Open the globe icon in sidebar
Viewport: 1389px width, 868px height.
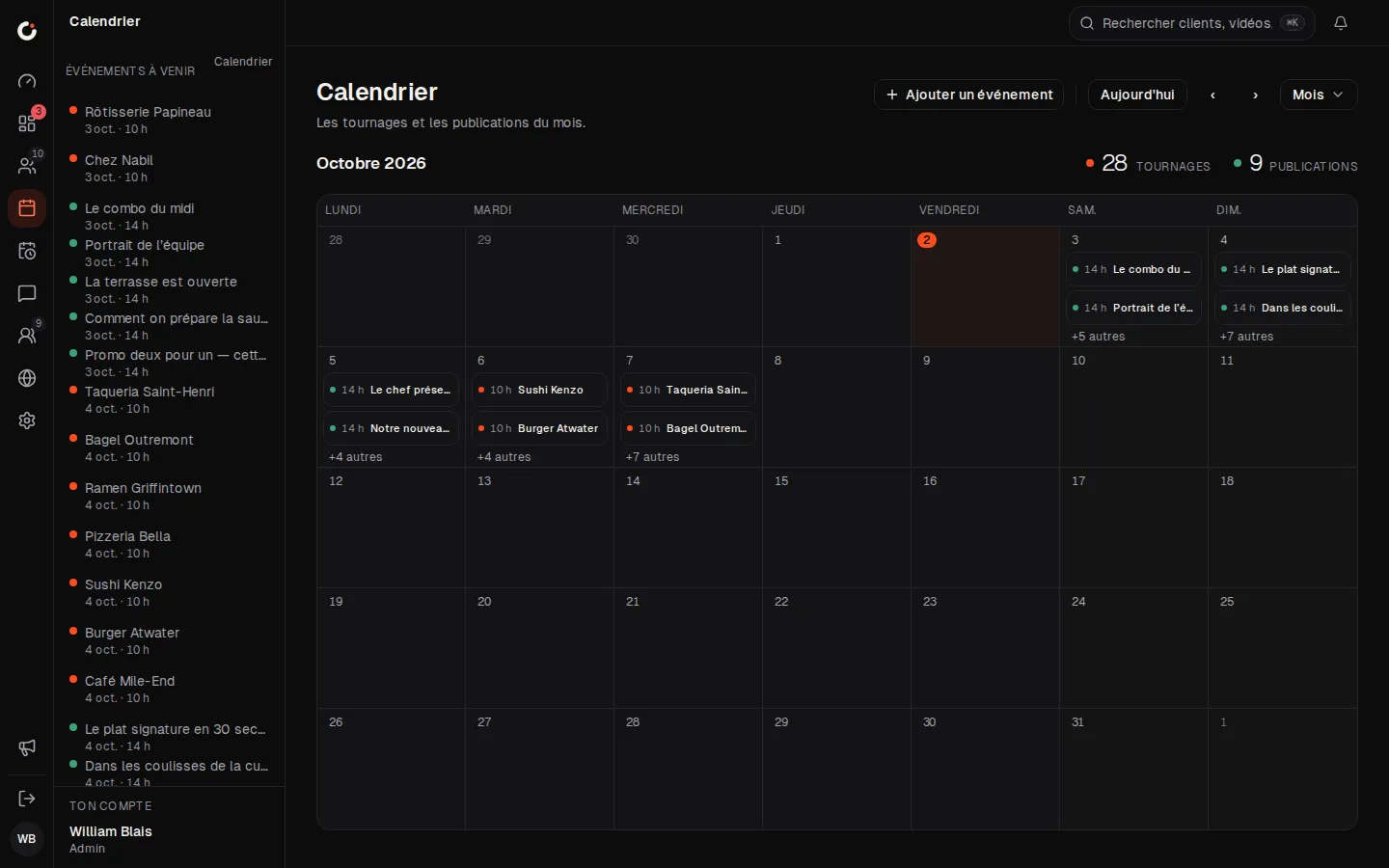(x=27, y=378)
